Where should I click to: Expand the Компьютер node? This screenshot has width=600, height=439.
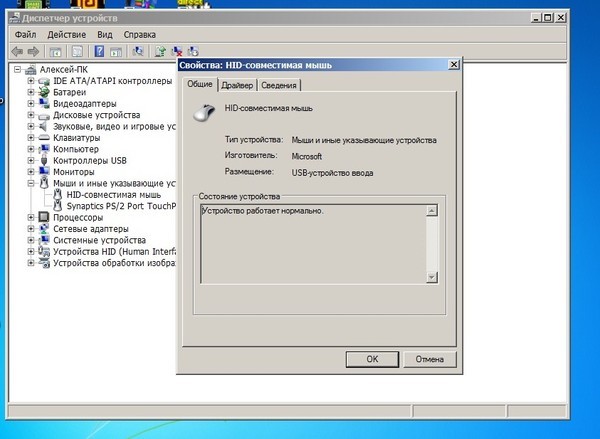tap(31, 149)
